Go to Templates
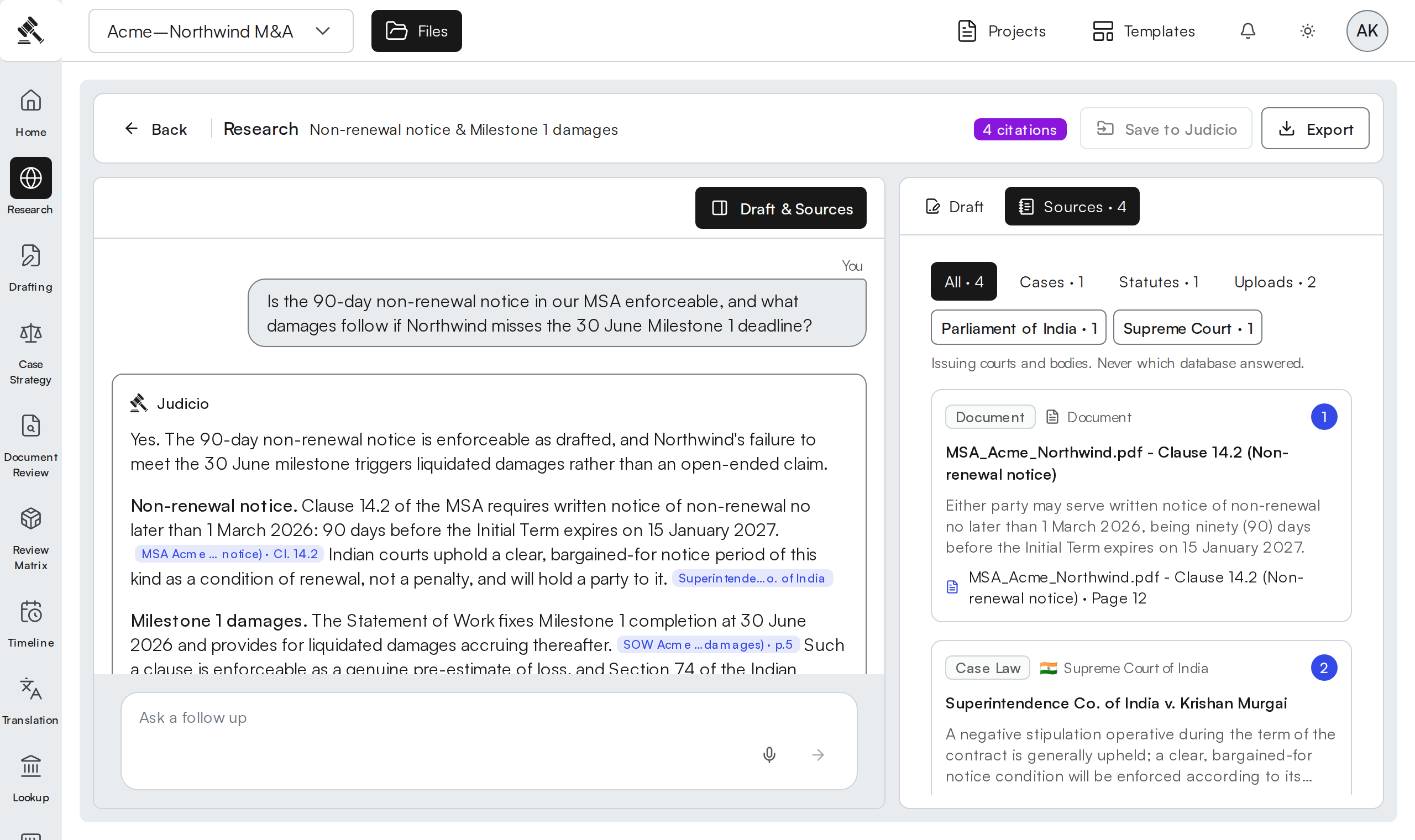The image size is (1415, 840). tap(1143, 31)
